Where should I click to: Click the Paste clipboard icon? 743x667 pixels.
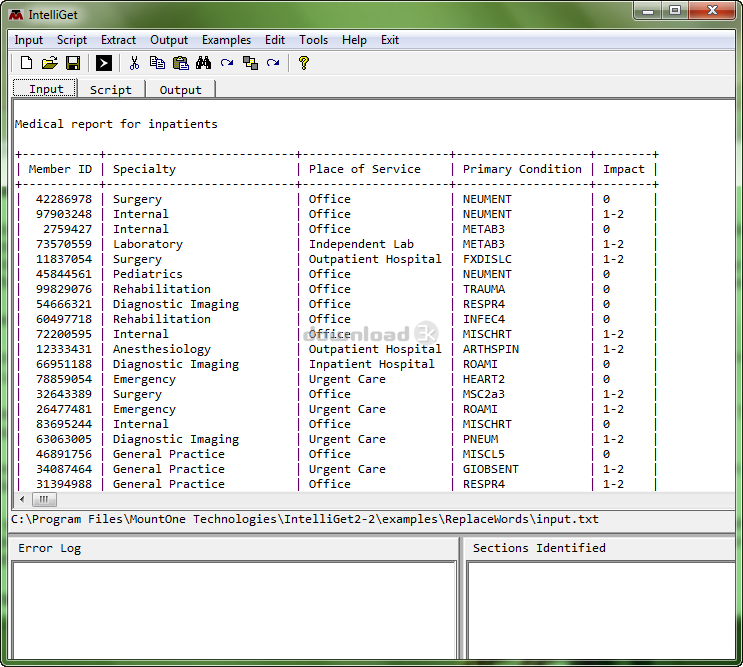tap(181, 63)
